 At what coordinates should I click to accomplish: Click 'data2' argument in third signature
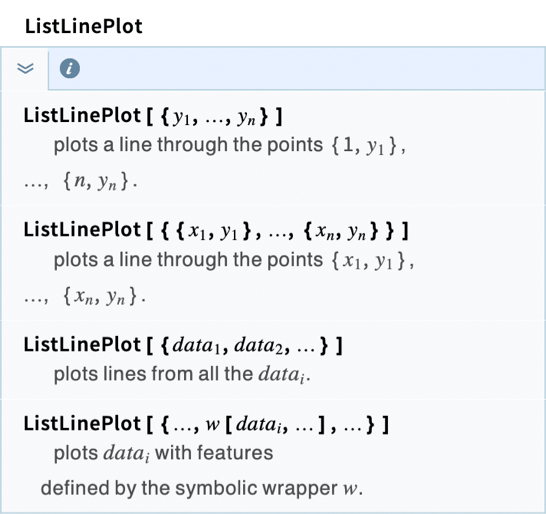(x=259, y=345)
